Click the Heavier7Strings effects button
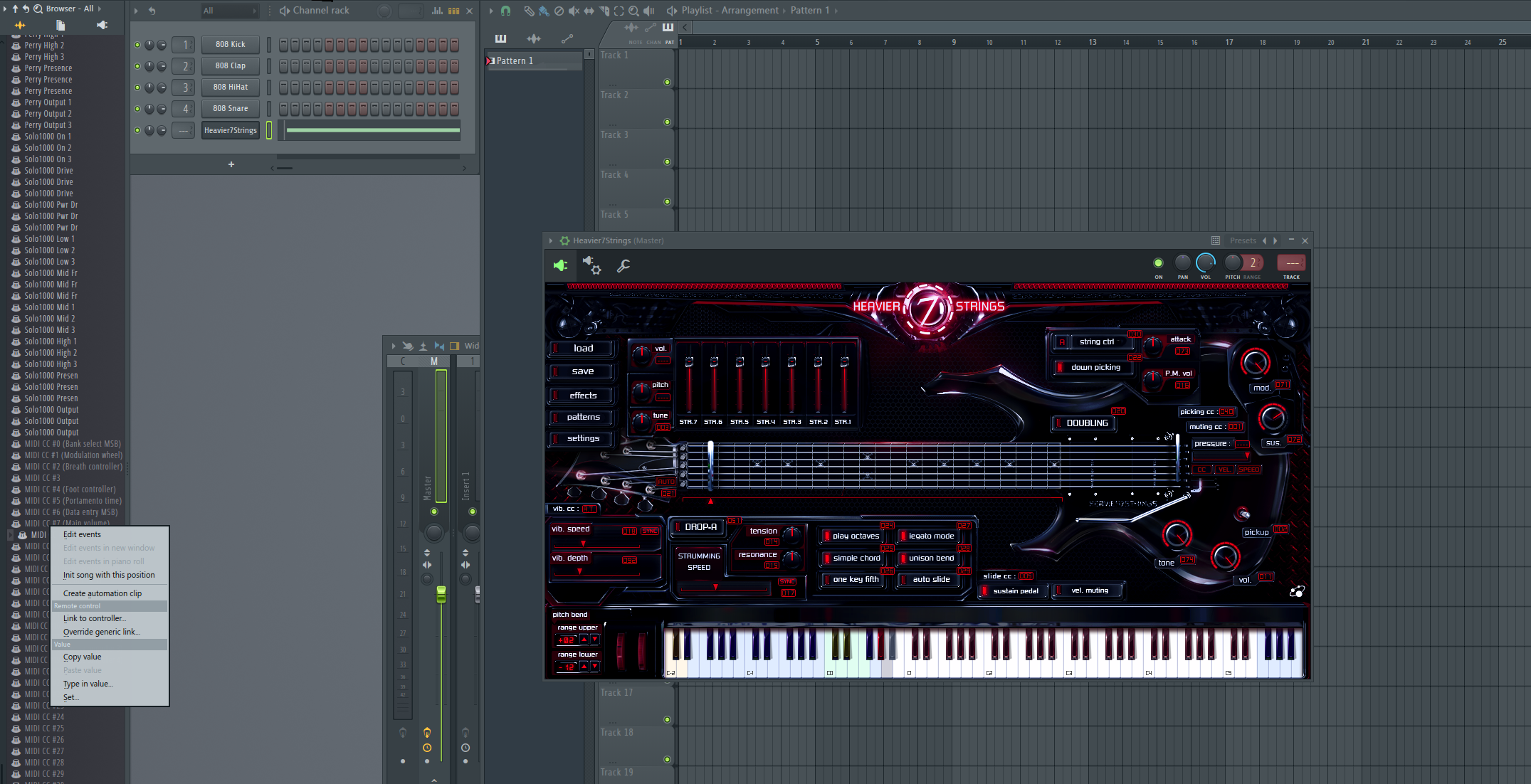This screenshot has height=784, width=1531. (x=581, y=394)
